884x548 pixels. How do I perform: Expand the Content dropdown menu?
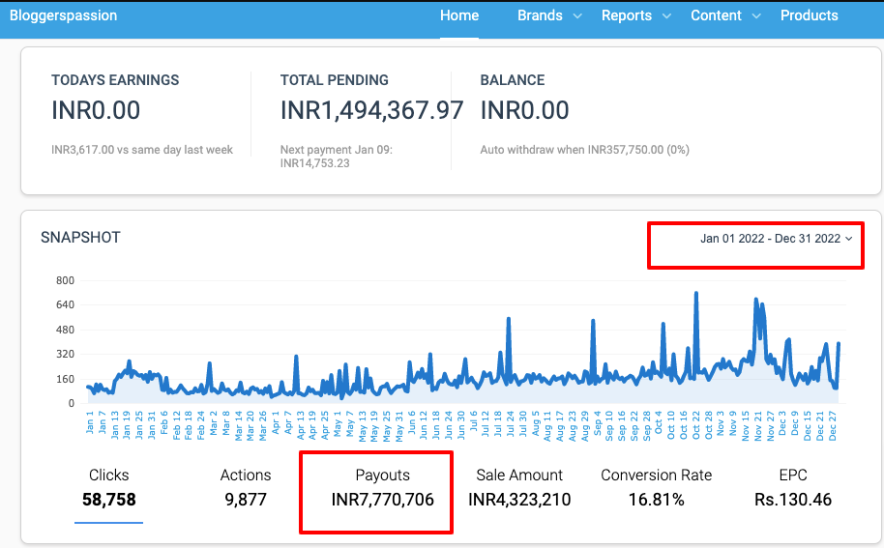[716, 16]
